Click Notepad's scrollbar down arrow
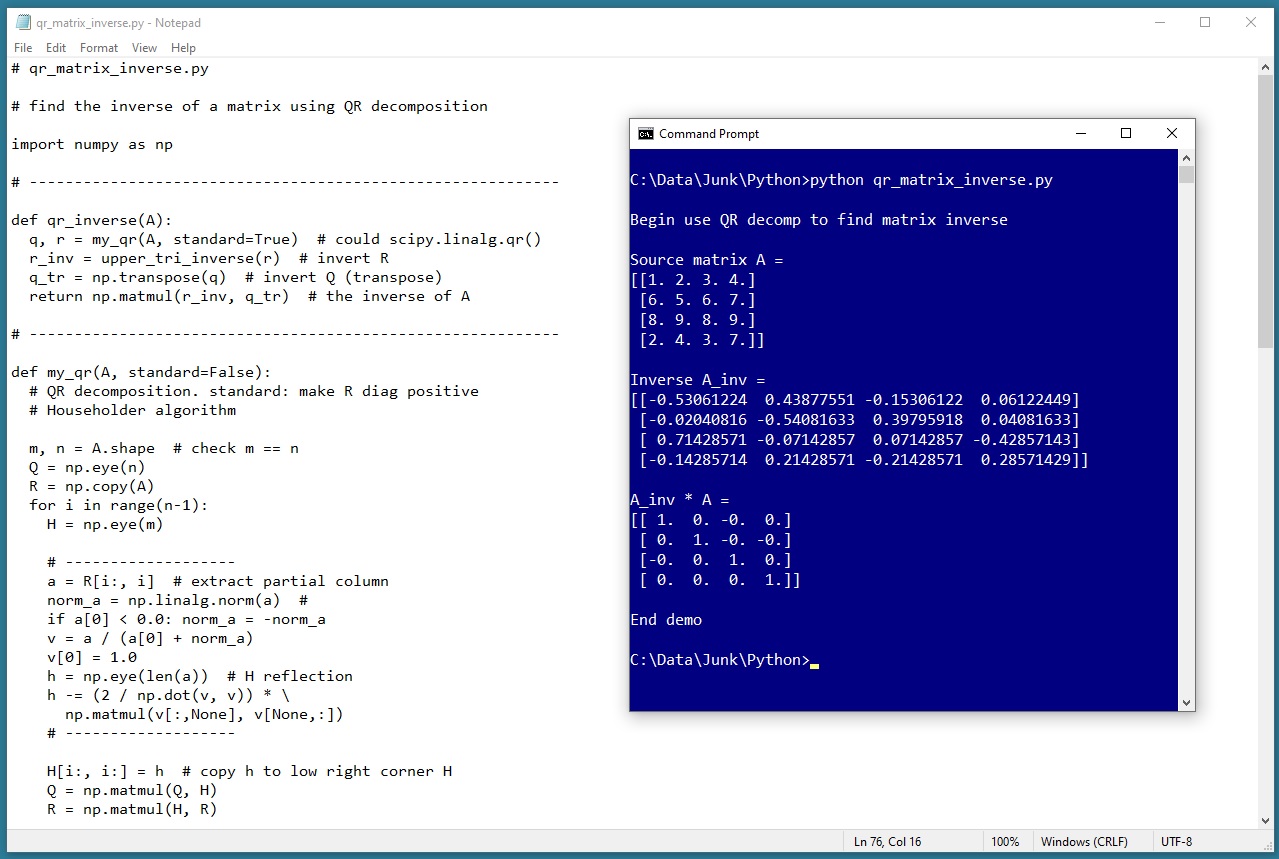1279x859 pixels. (1266, 821)
